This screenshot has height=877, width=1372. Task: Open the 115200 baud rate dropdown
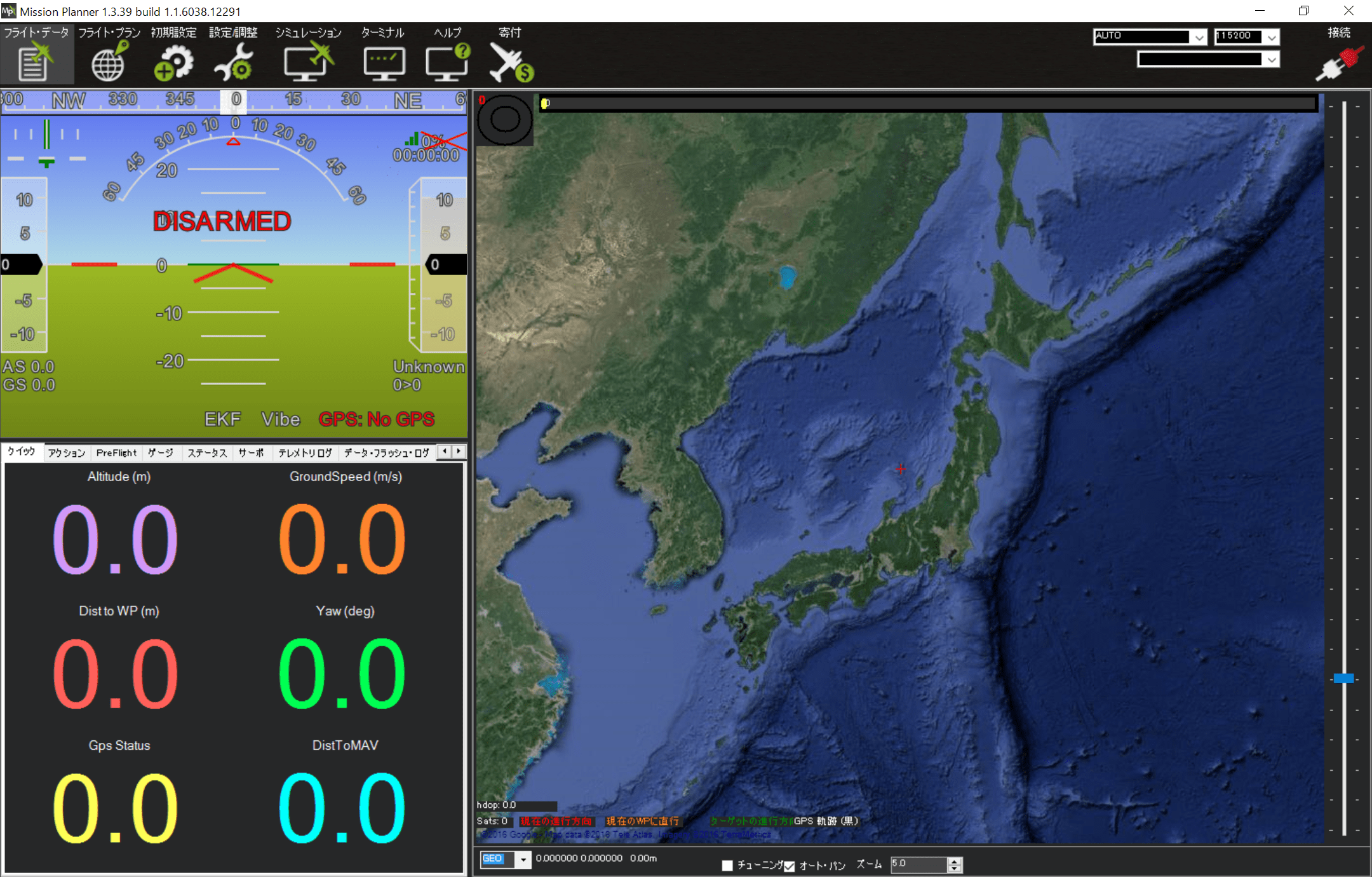1271,37
